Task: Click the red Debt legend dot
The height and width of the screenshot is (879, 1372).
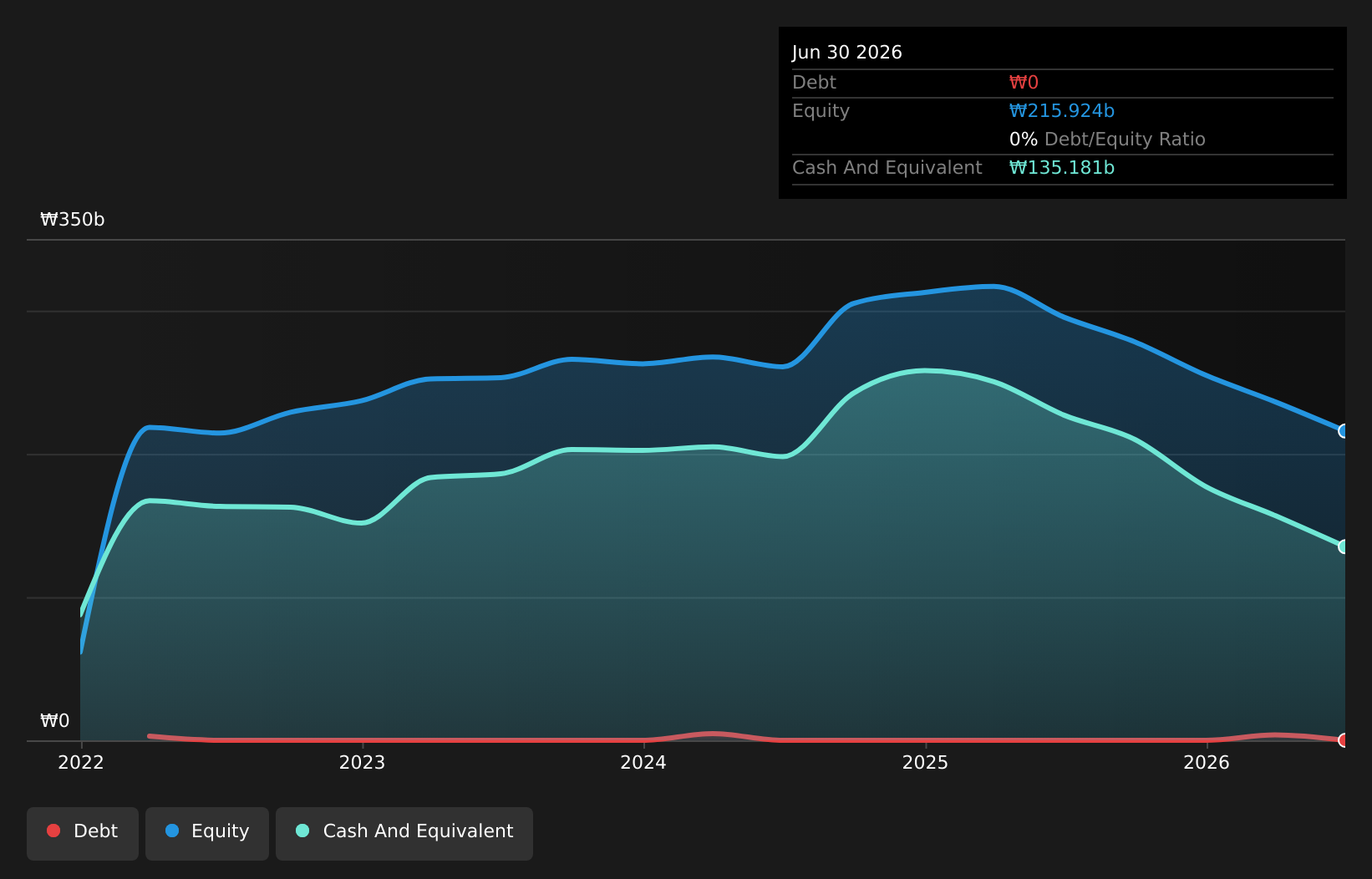Action: (53, 831)
